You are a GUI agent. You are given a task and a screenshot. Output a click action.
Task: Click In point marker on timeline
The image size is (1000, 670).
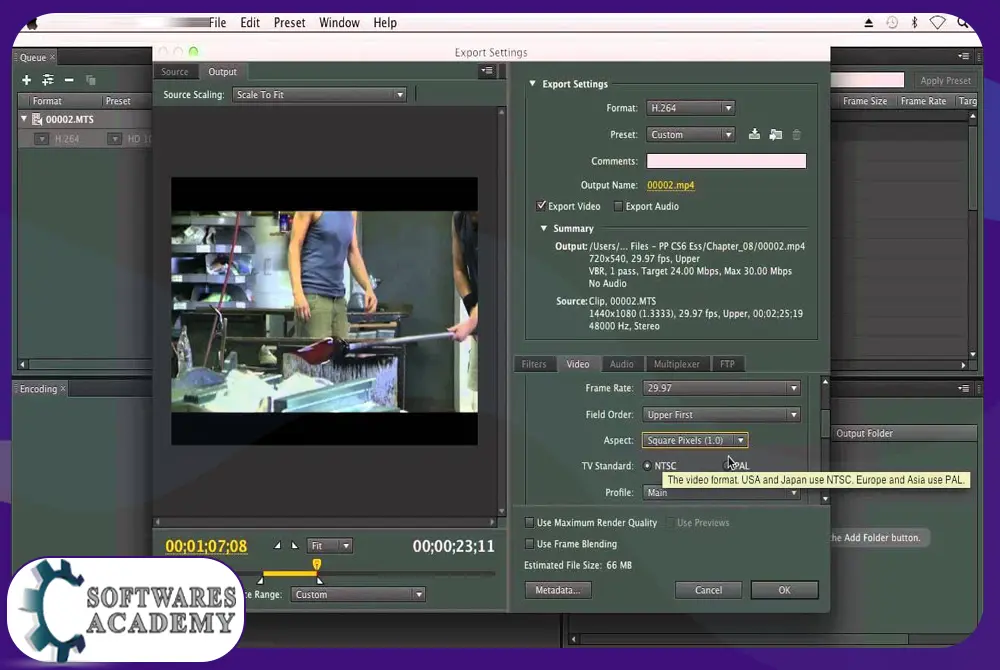260,580
